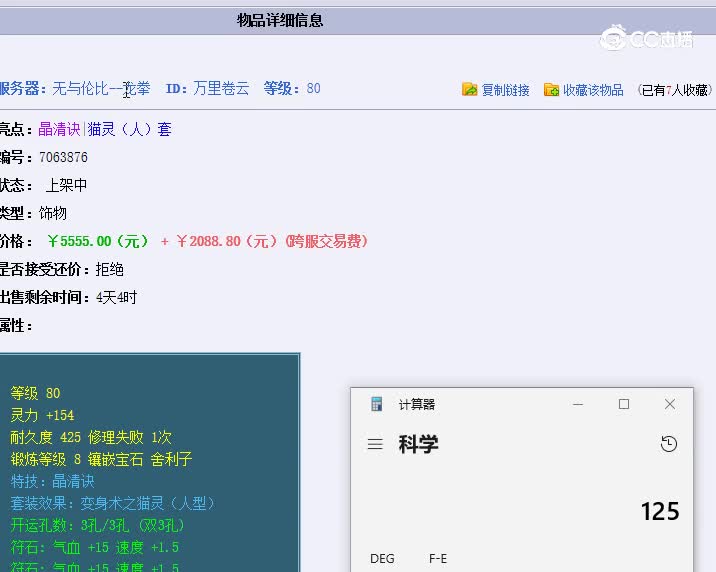Minimize the calculator window

[578, 404]
